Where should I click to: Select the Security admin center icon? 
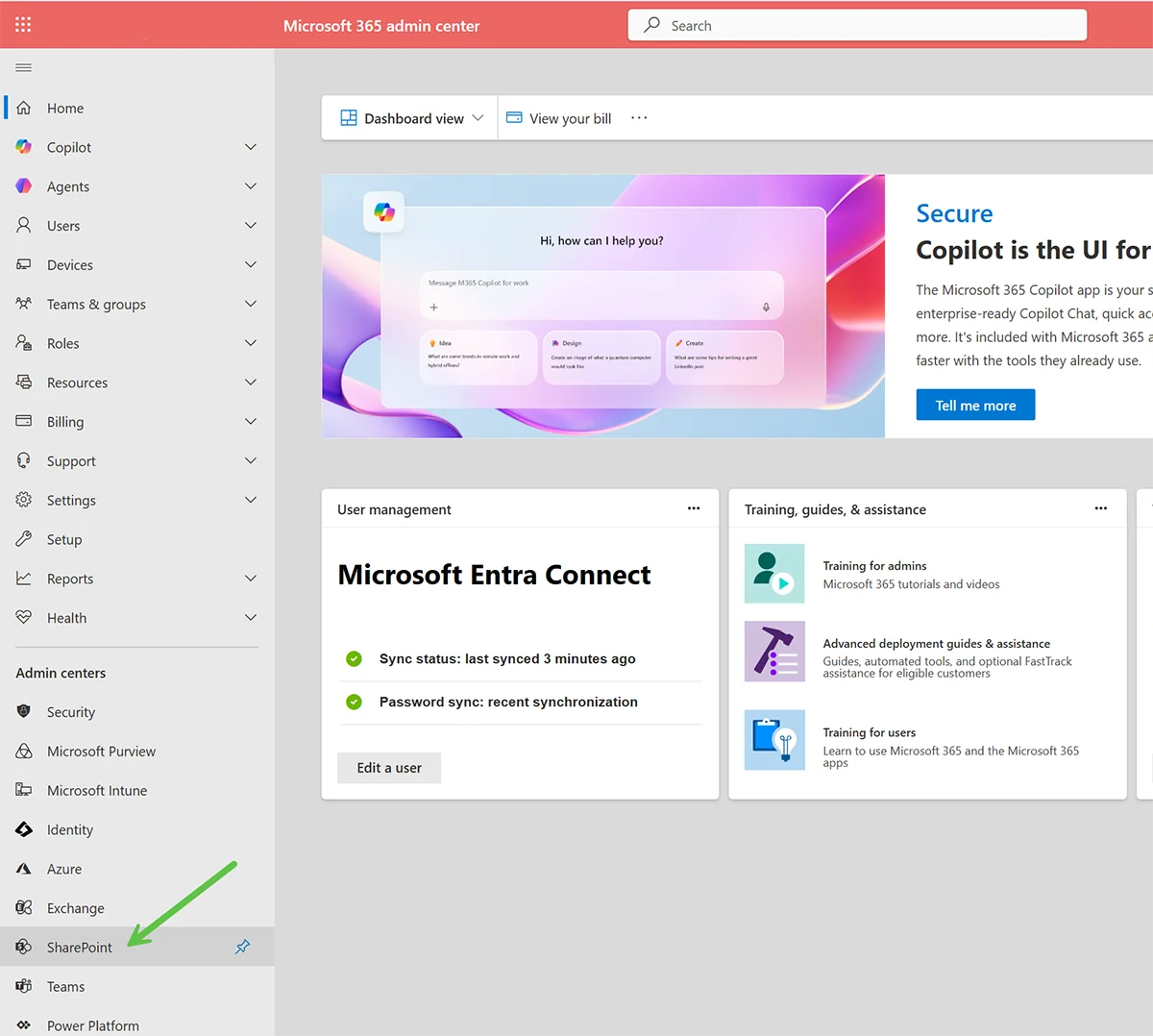coord(24,711)
